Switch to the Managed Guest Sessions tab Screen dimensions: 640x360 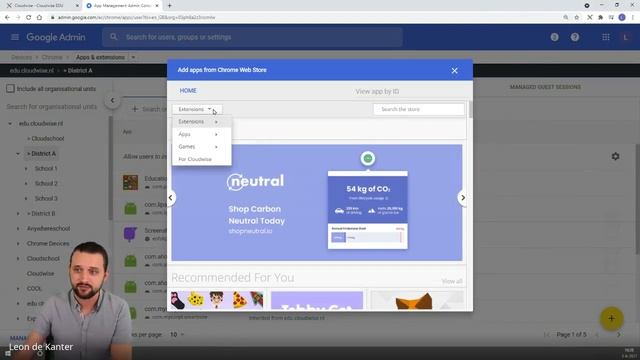tap(545, 87)
